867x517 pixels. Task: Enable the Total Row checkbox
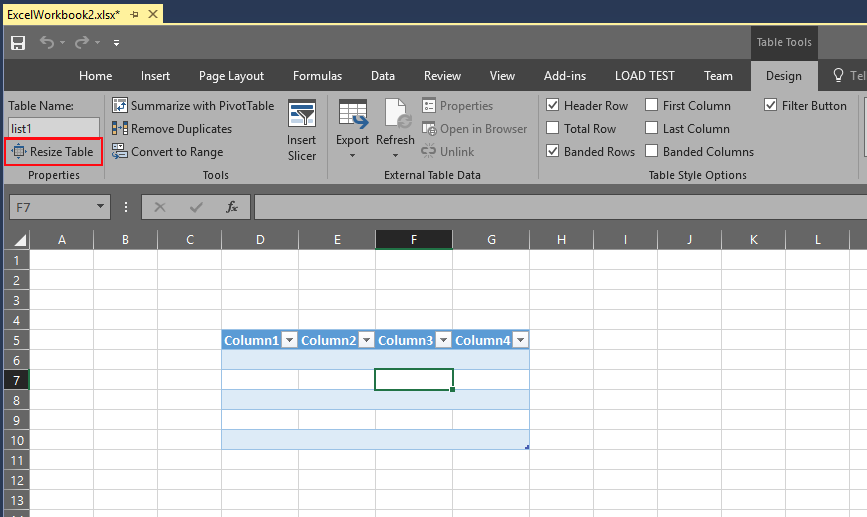[552, 128]
